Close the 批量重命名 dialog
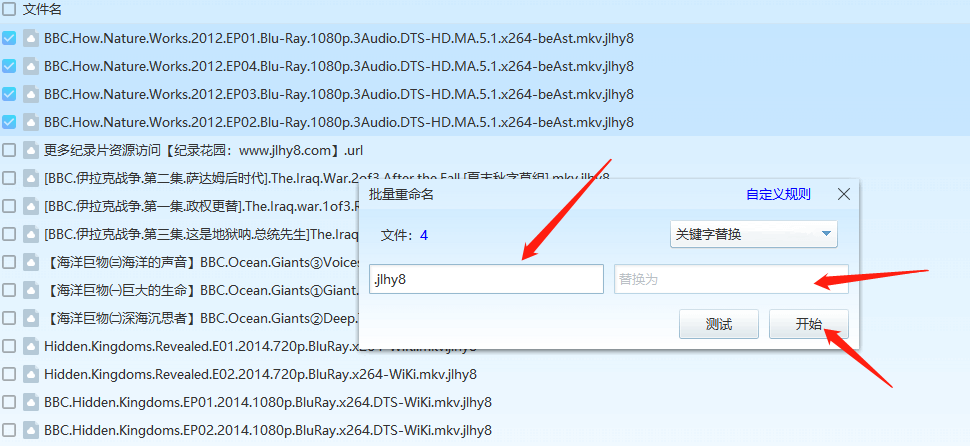The width and height of the screenshot is (970, 446). pos(843,194)
